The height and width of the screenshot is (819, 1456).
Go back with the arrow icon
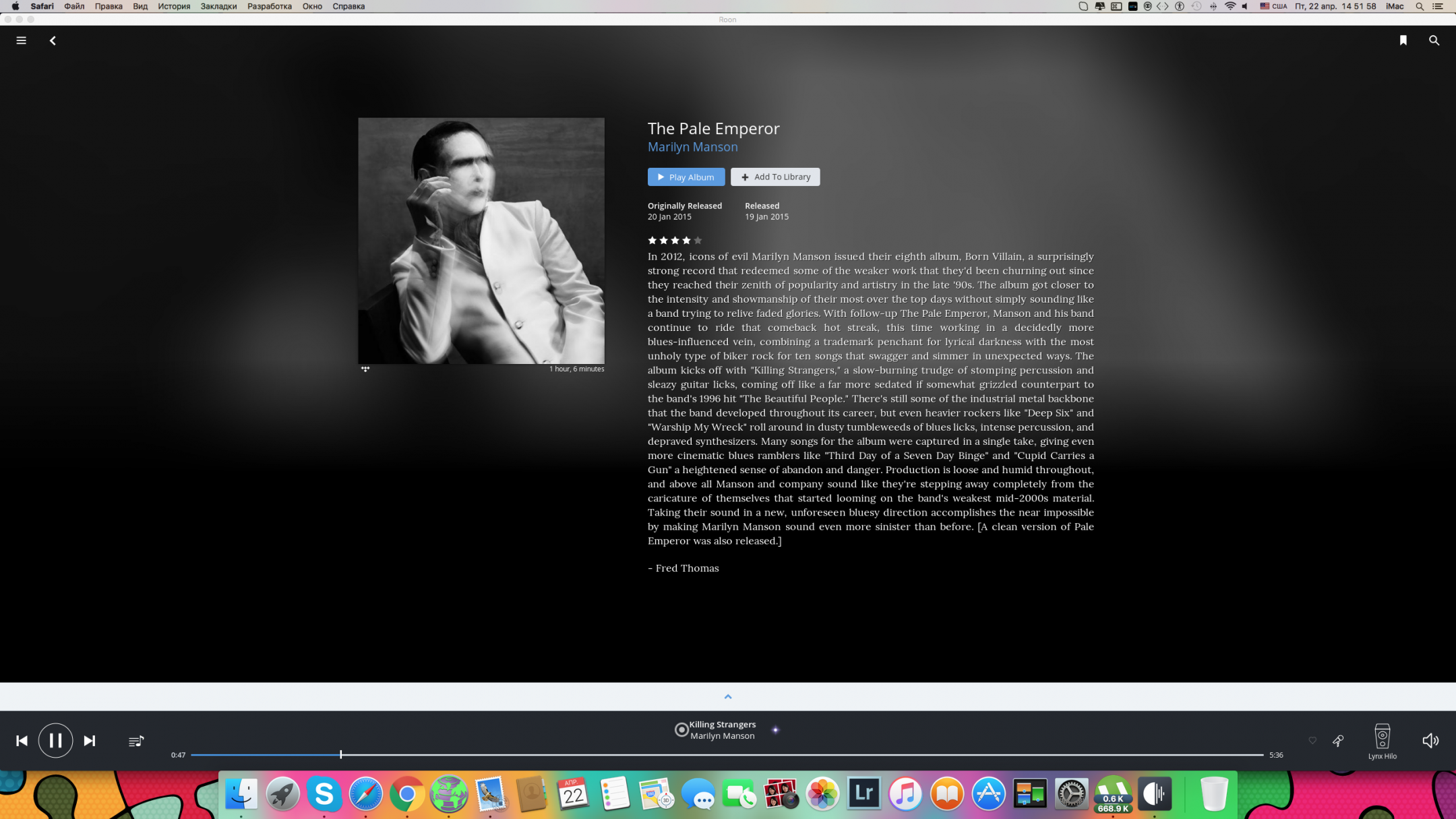coord(53,40)
